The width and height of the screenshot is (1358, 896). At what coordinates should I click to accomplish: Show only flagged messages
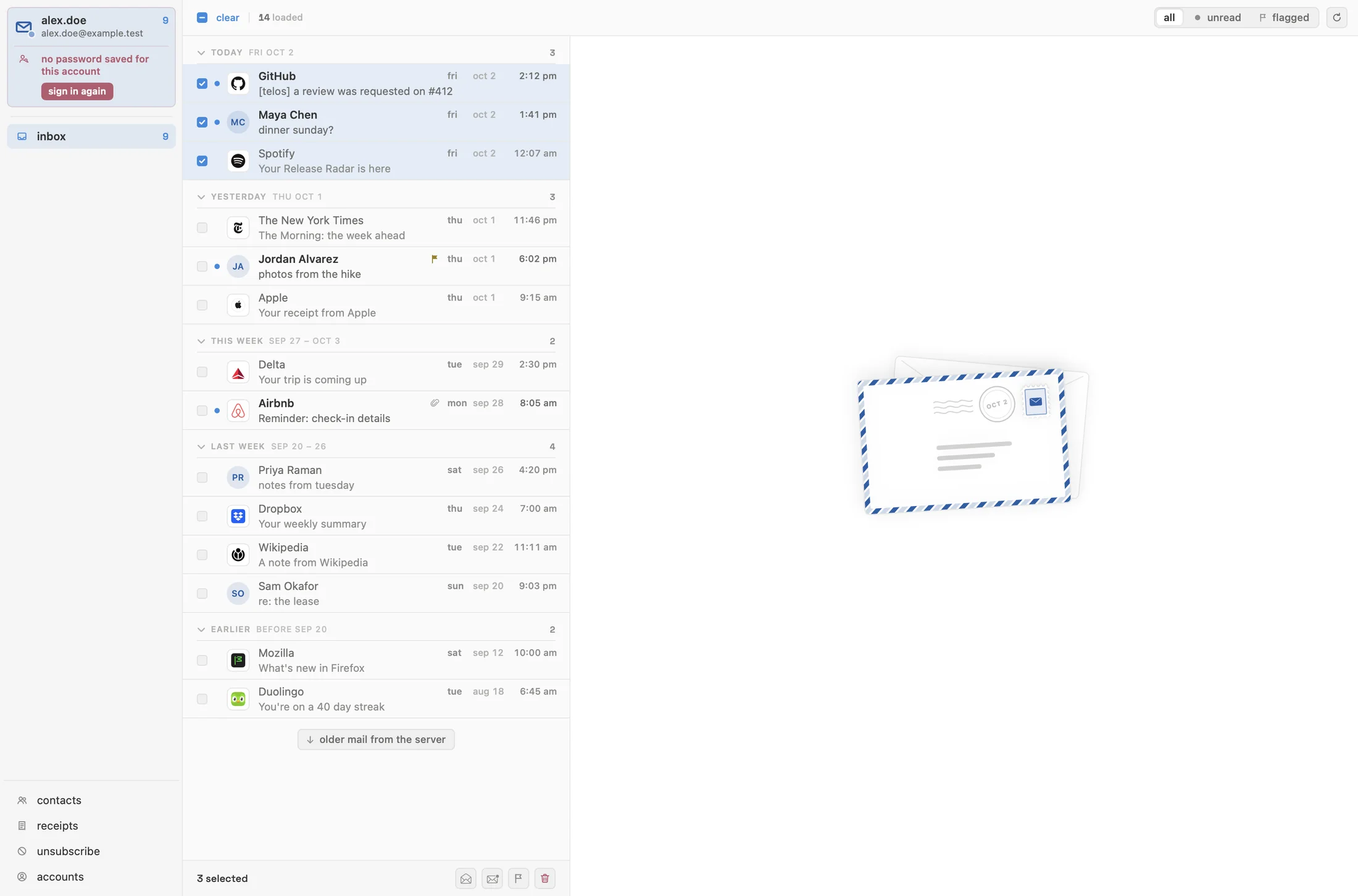click(1284, 17)
